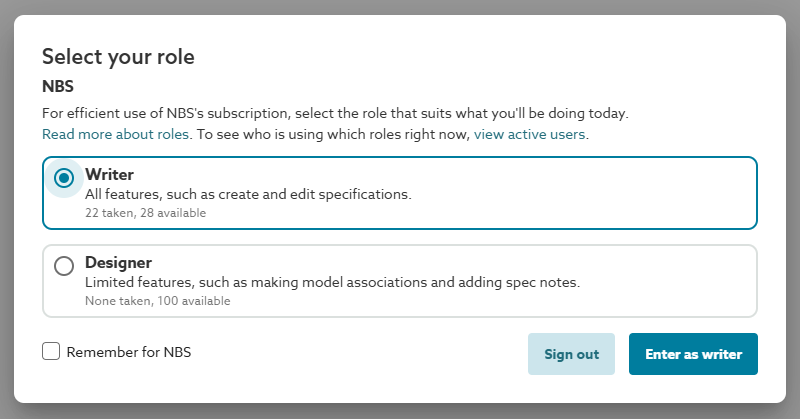This screenshot has width=800, height=419.
Task: Tick the Remember for NBS checkbox
Action: tap(51, 351)
